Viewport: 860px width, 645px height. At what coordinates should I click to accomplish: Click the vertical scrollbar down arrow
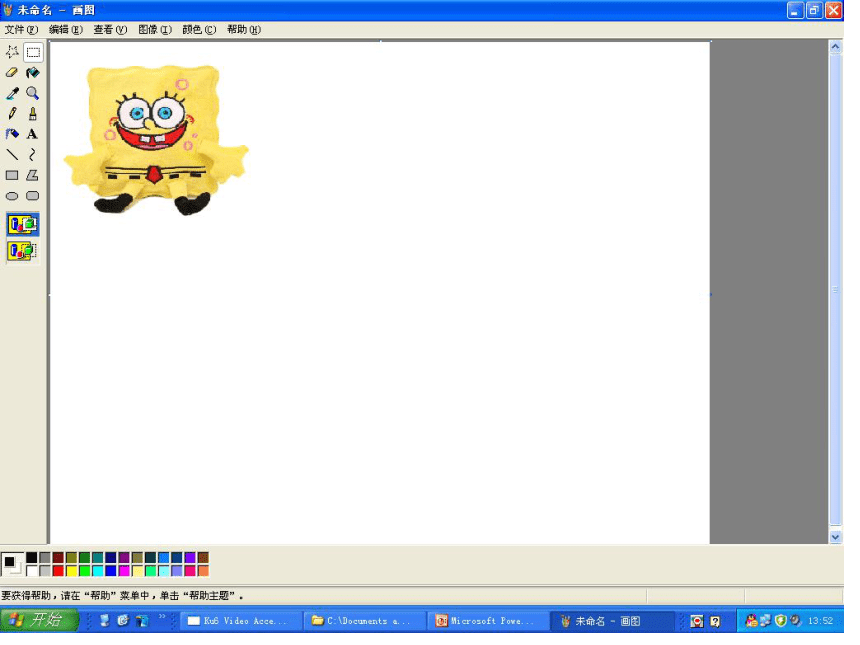[x=835, y=538]
